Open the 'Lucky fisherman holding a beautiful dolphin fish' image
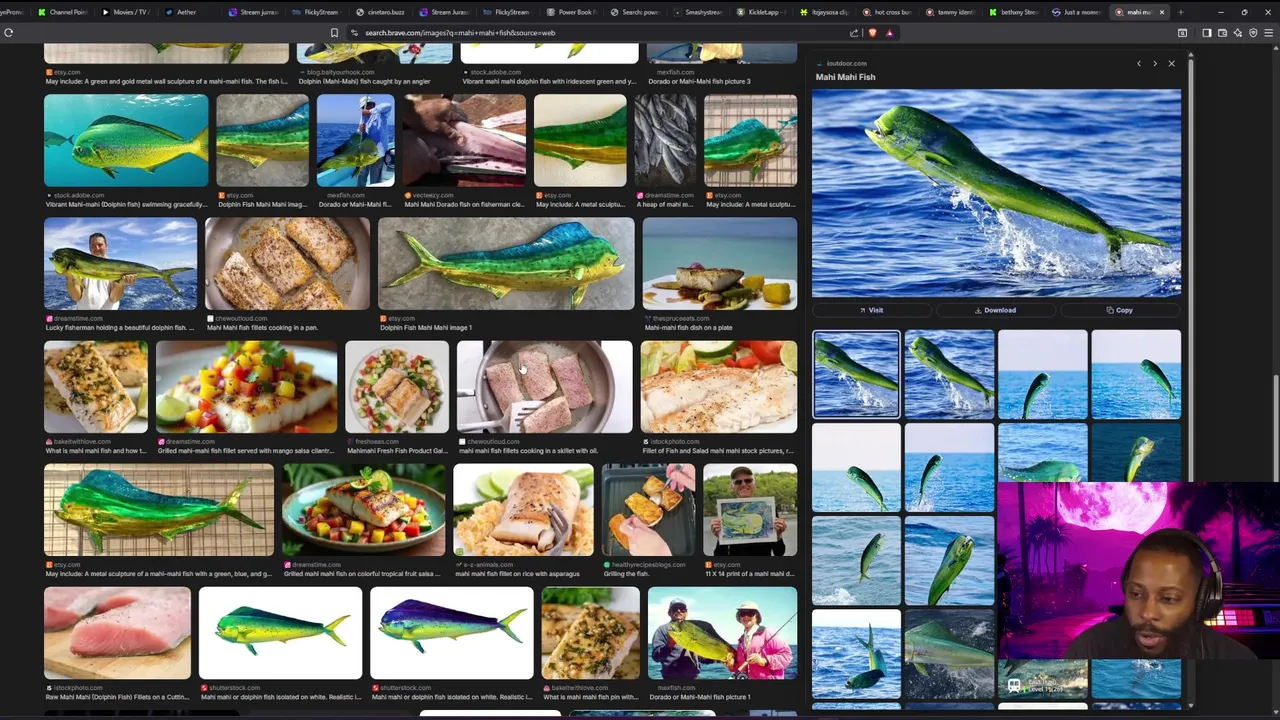Image resolution: width=1280 pixels, height=720 pixels. click(120, 264)
